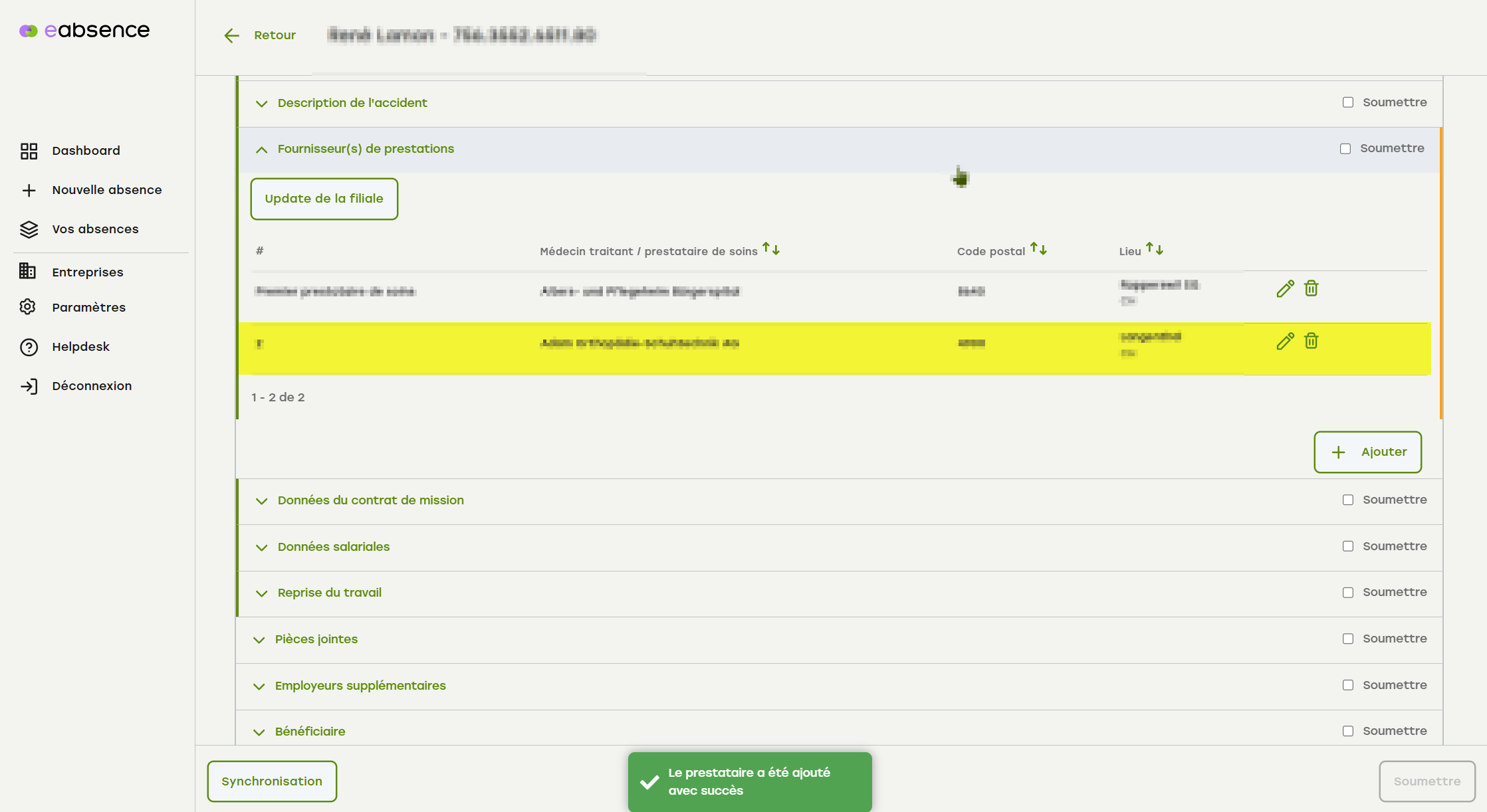Click the Ajouter button

click(x=1367, y=452)
